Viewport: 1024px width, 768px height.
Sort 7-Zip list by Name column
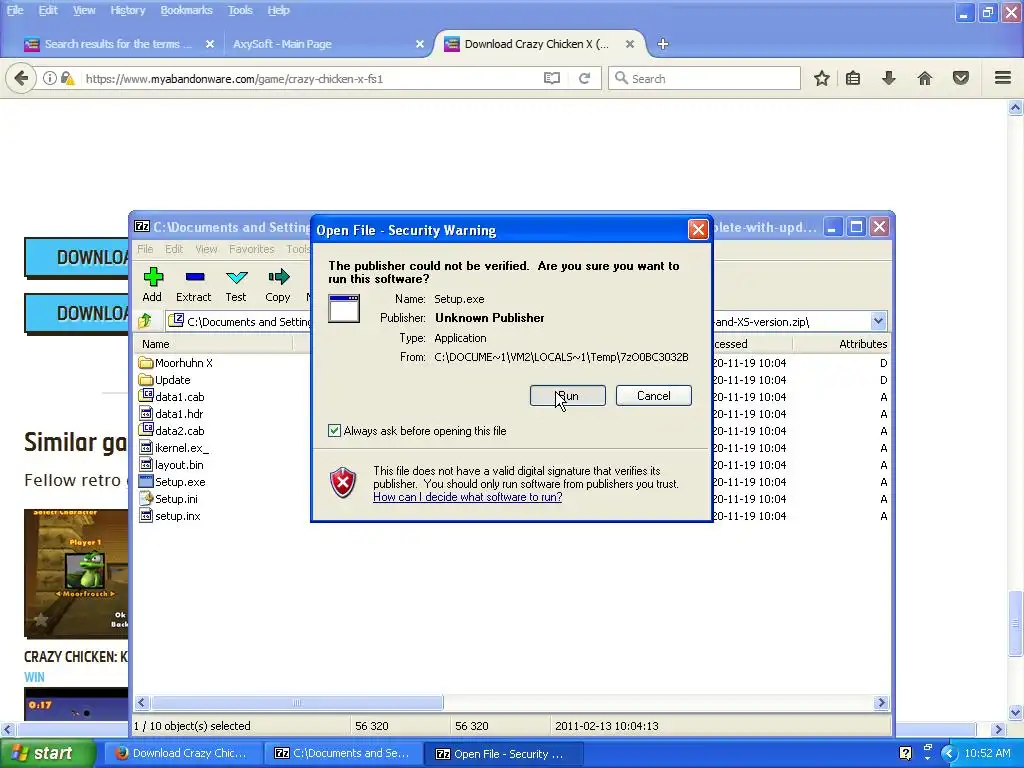[214, 344]
